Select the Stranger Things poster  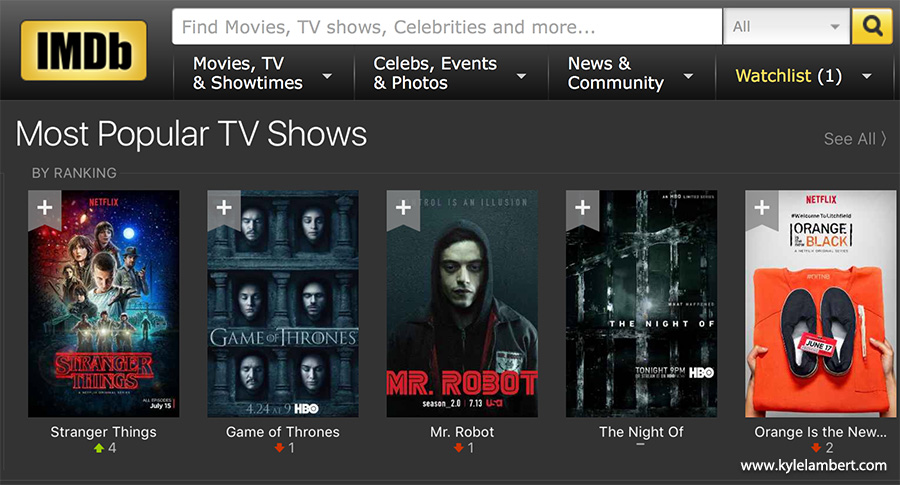[x=103, y=304]
